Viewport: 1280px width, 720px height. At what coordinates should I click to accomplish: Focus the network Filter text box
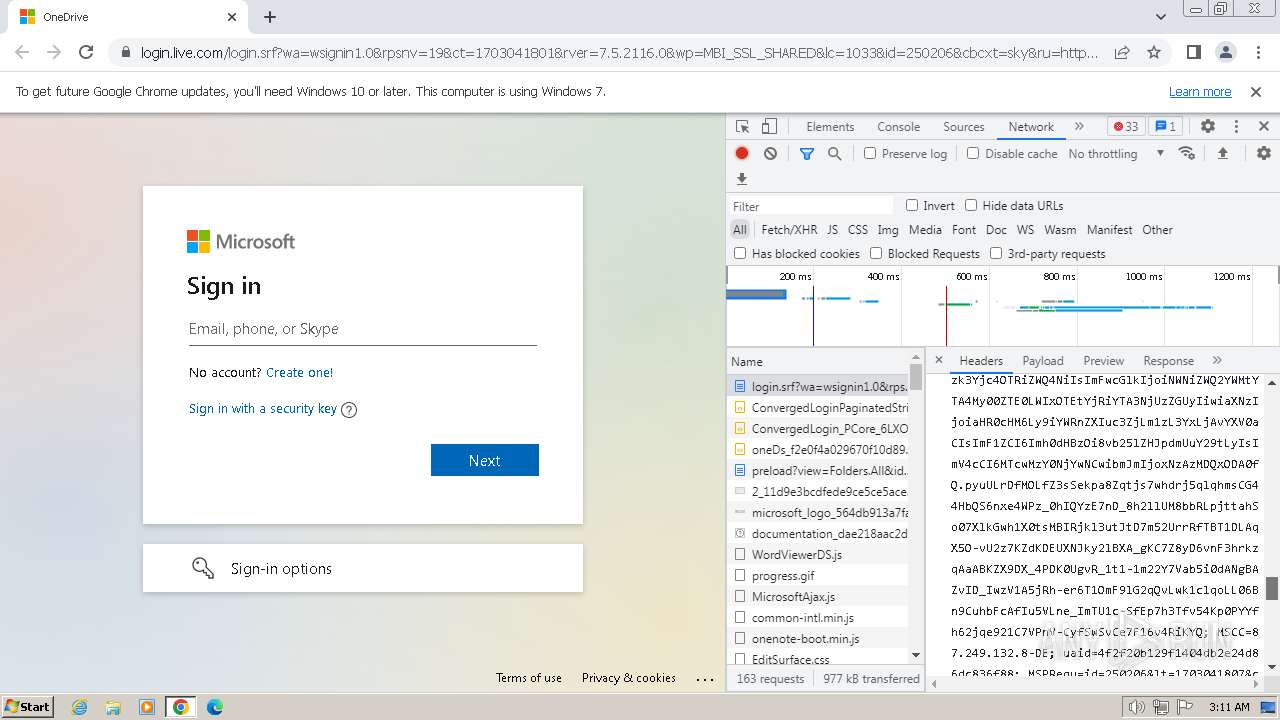(x=811, y=206)
